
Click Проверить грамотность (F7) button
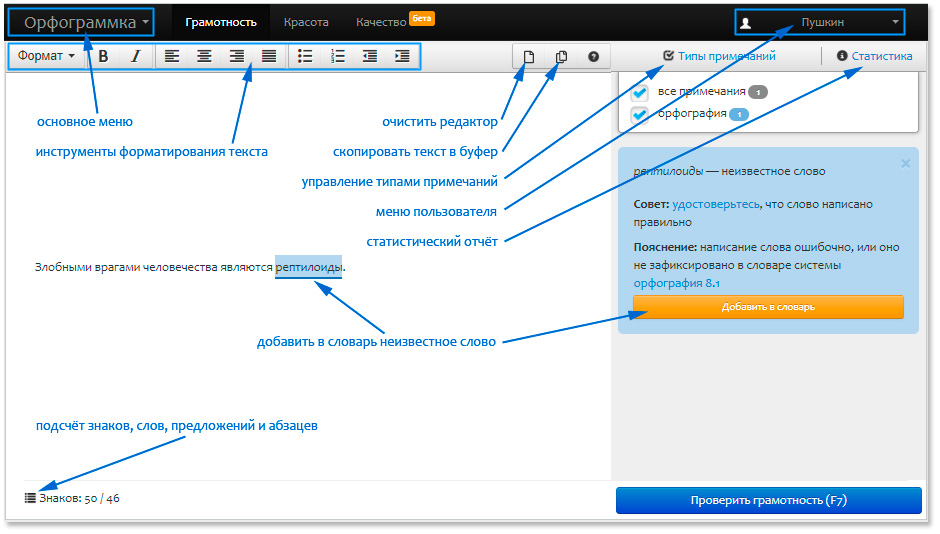pyautogui.click(x=769, y=500)
